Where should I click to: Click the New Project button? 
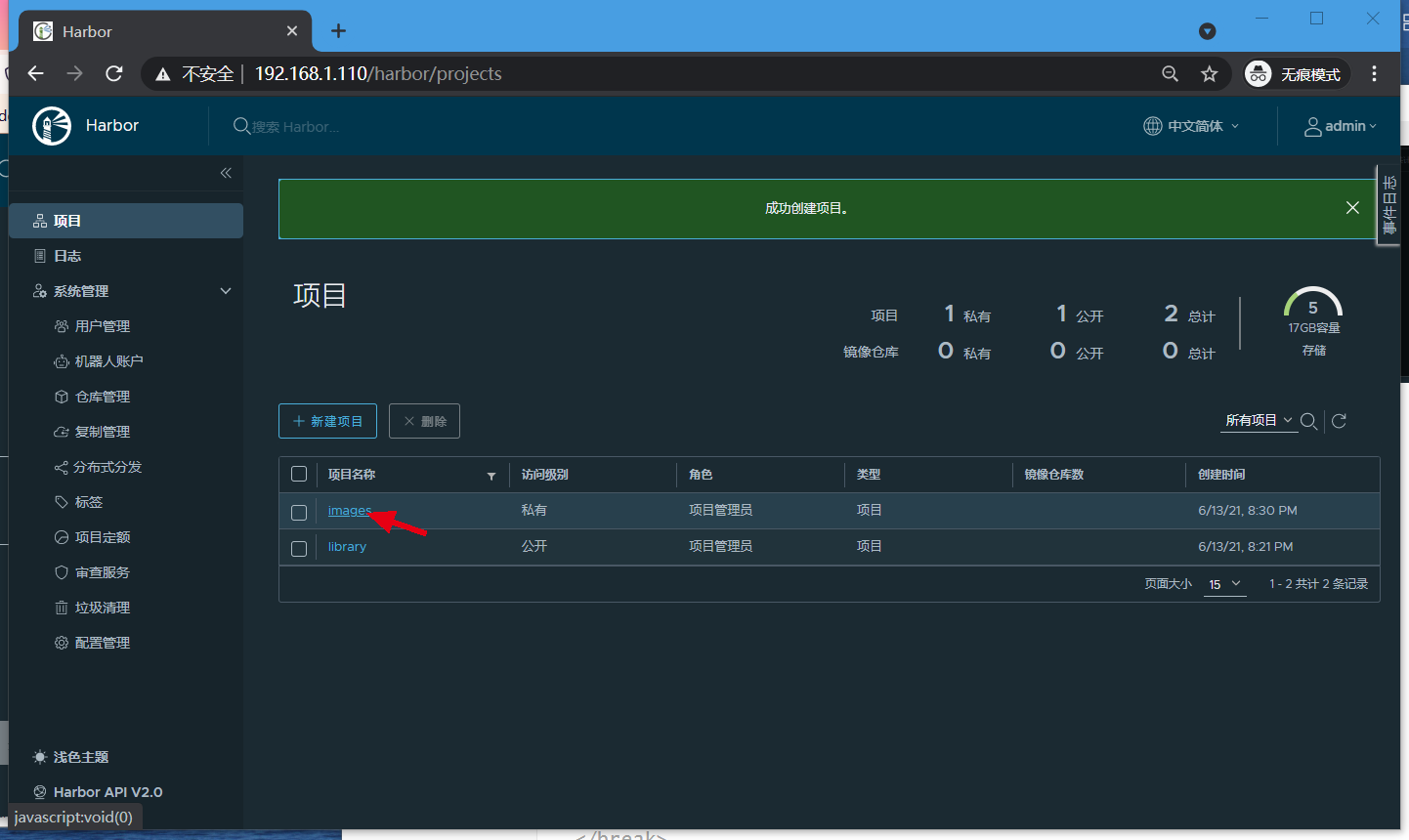327,421
